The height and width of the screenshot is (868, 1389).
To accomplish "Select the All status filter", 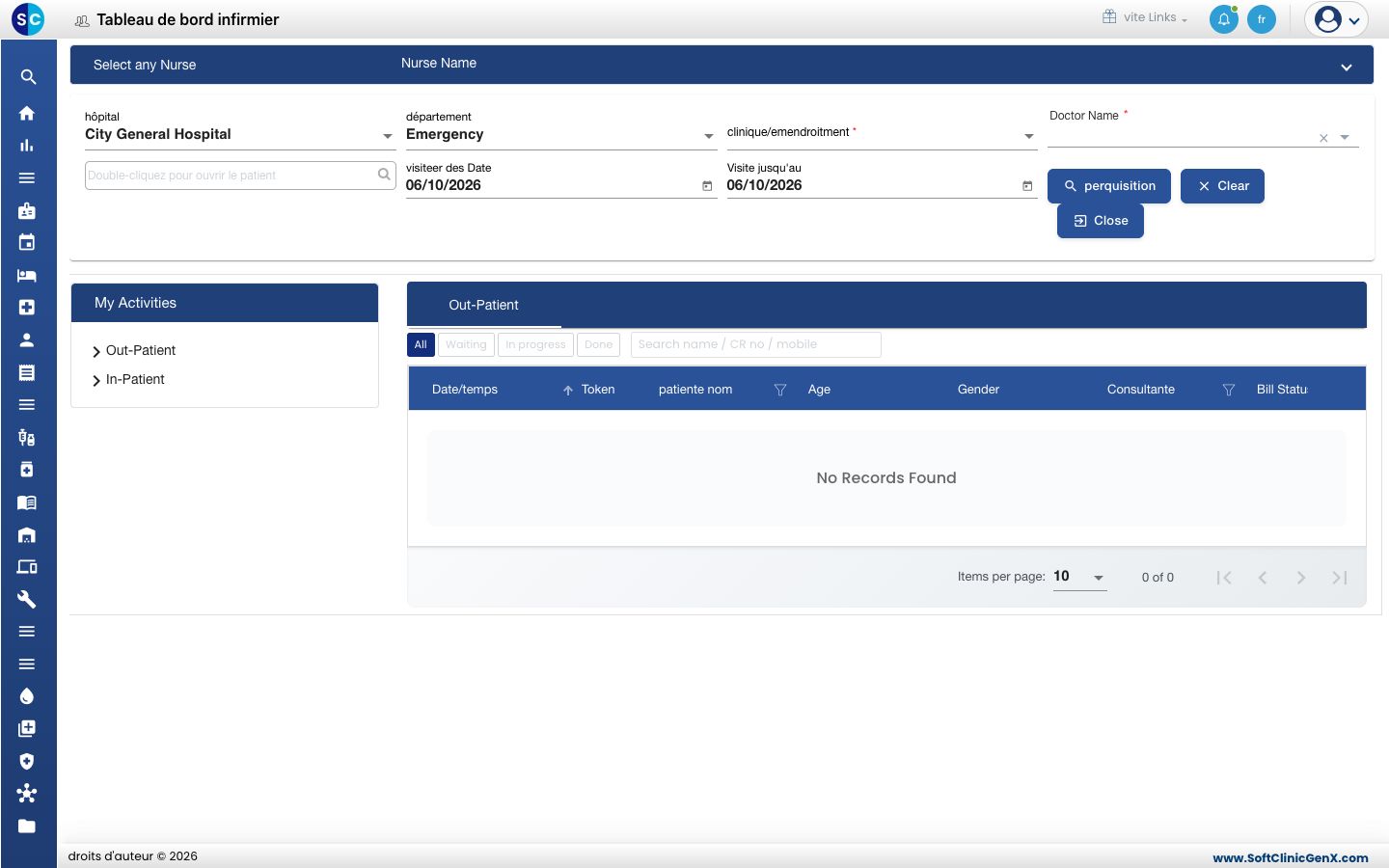I will [x=421, y=344].
